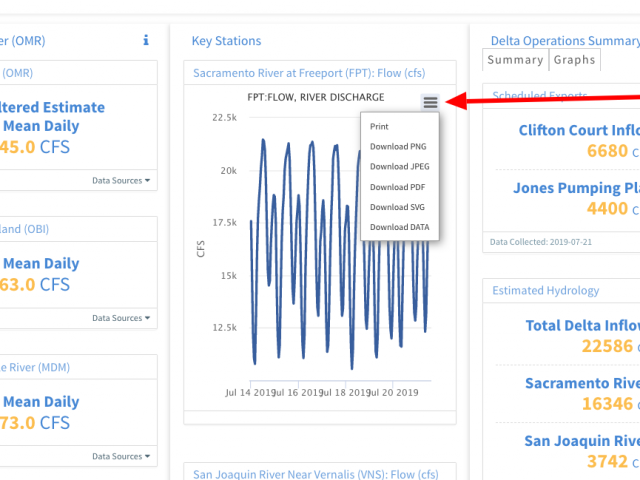
Task: Click Data Collected: 2019-07-21 text
Action: tap(540, 242)
